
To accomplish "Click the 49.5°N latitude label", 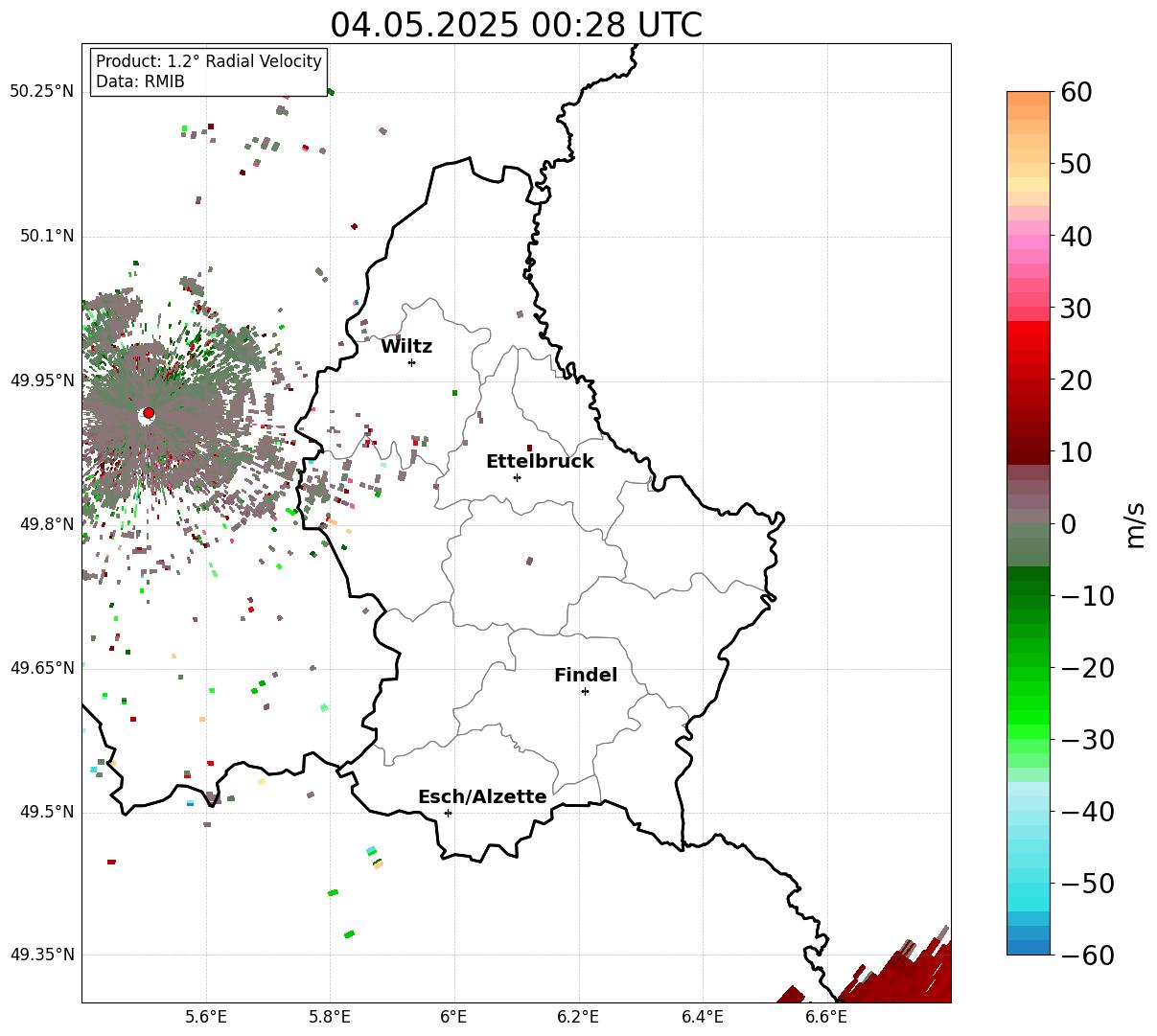I will coord(46,812).
